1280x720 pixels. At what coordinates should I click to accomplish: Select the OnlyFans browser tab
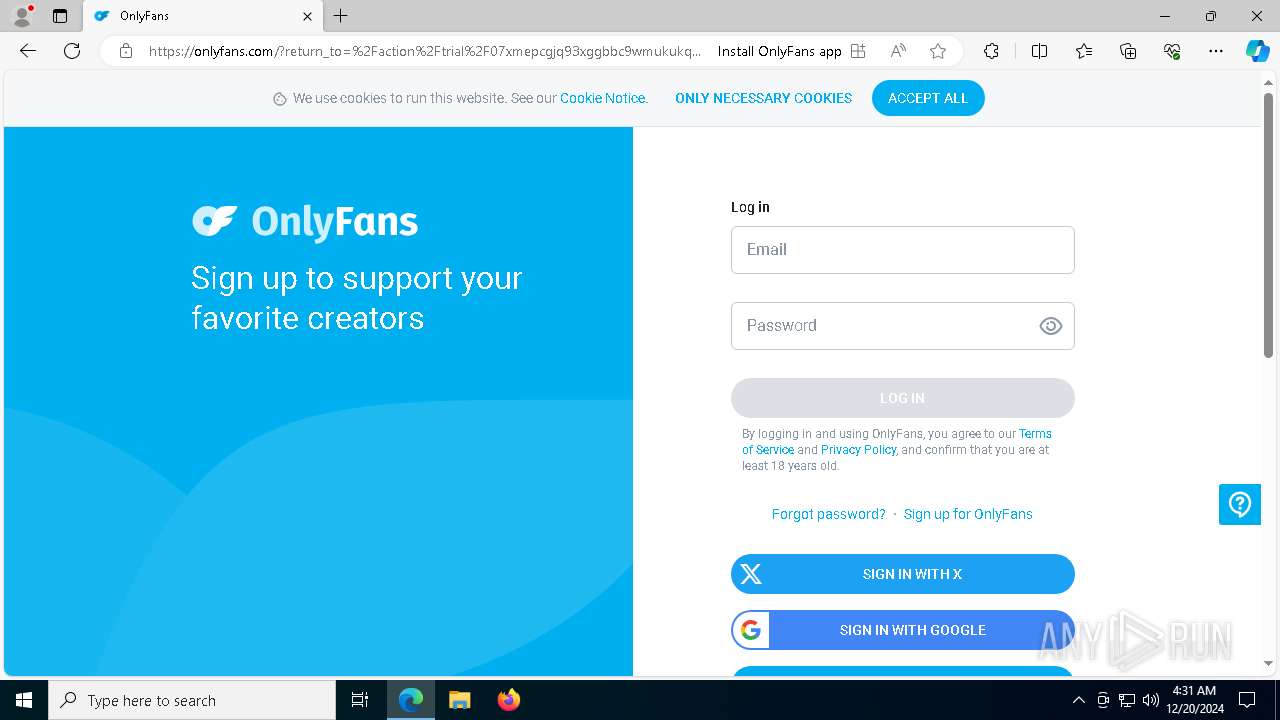[203, 16]
